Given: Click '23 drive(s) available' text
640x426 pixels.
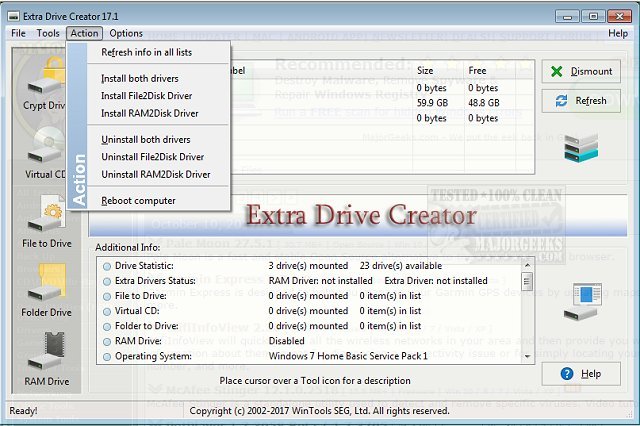Looking at the screenshot, I should pyautogui.click(x=401, y=266).
